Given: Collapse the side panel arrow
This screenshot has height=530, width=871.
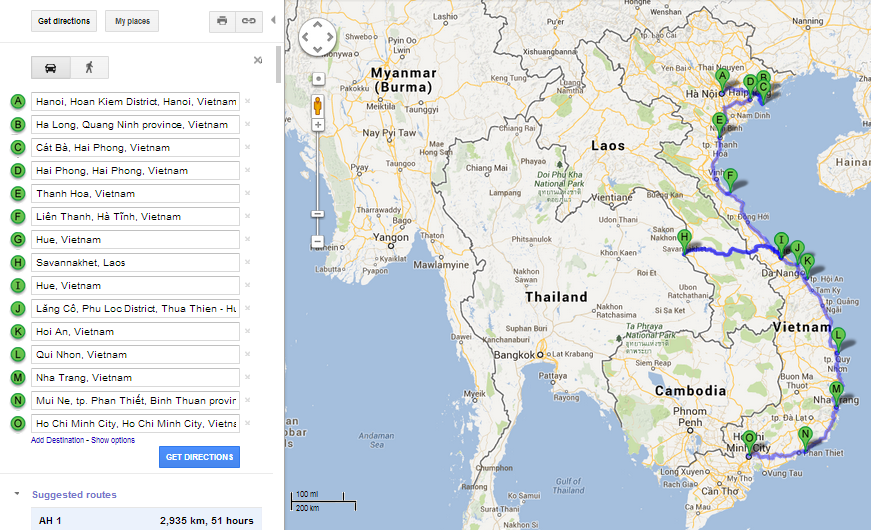Looking at the screenshot, I should (273, 20).
